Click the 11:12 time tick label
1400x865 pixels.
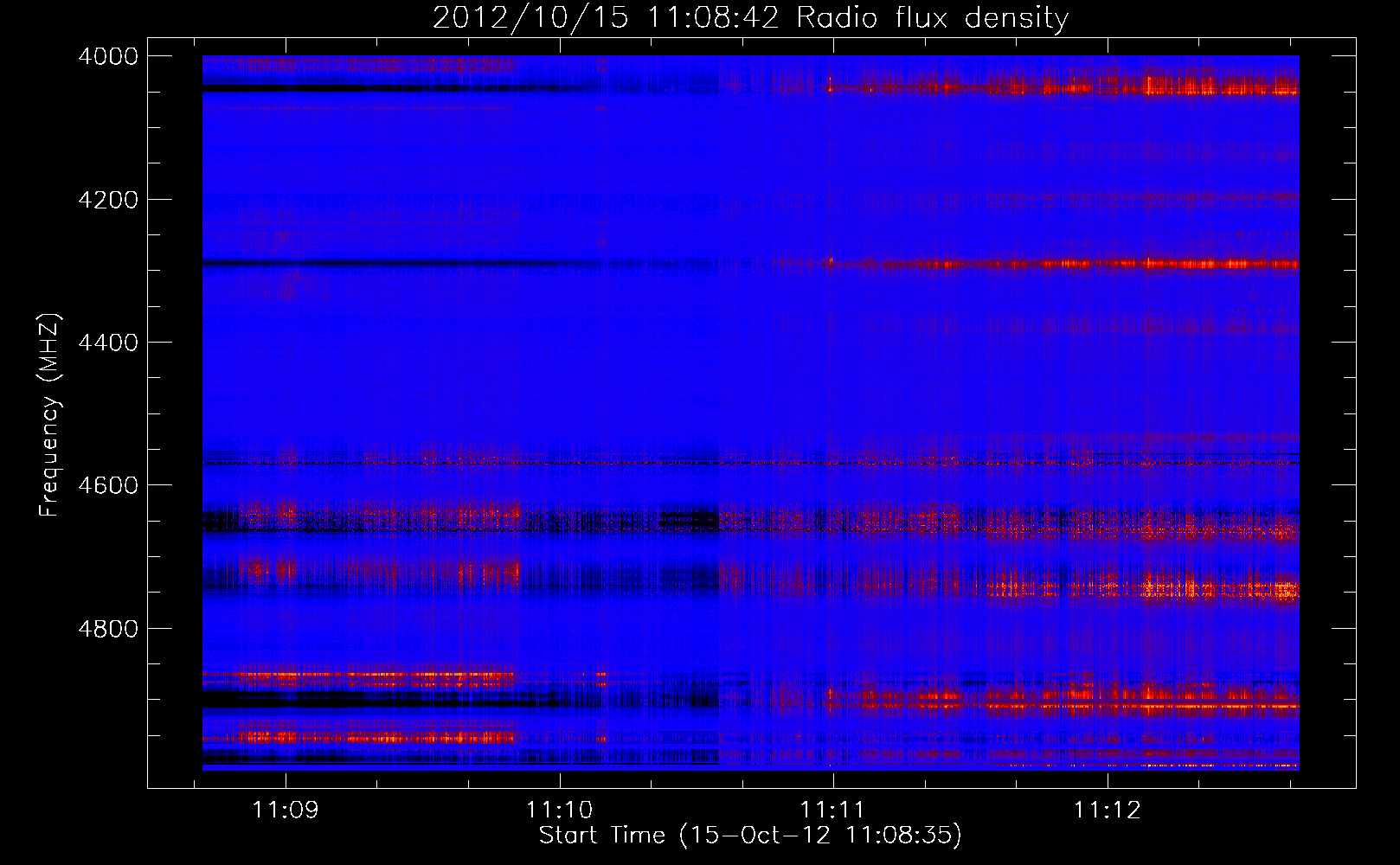[x=1108, y=810]
